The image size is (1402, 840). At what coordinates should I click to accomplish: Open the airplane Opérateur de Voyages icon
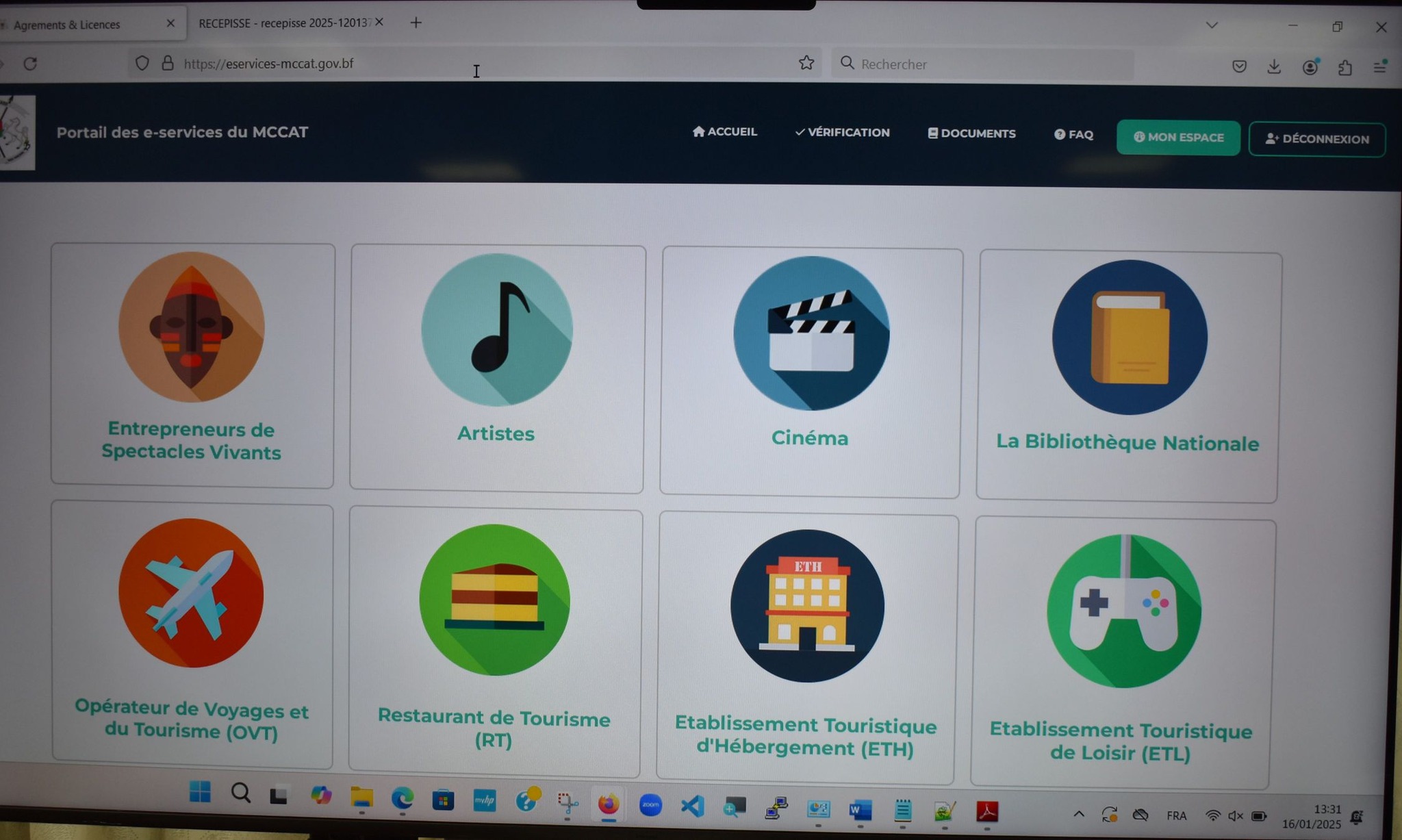point(191,593)
